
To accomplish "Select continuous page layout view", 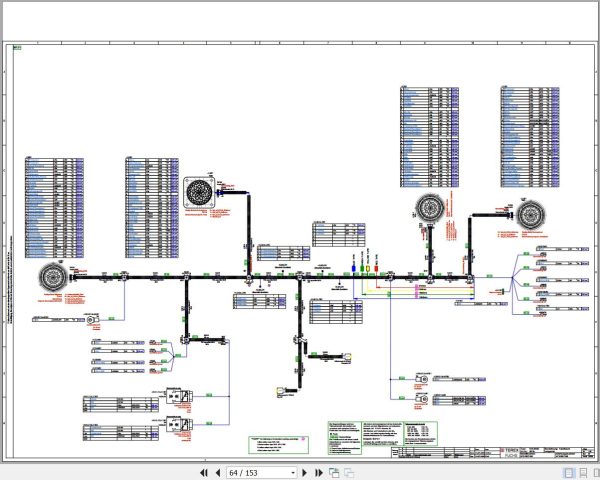I will click(x=583, y=473).
